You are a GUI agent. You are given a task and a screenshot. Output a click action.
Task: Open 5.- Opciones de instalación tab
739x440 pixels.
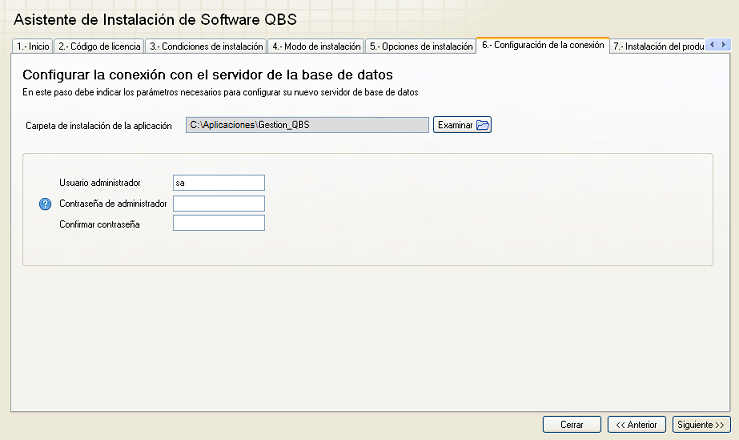(x=420, y=46)
